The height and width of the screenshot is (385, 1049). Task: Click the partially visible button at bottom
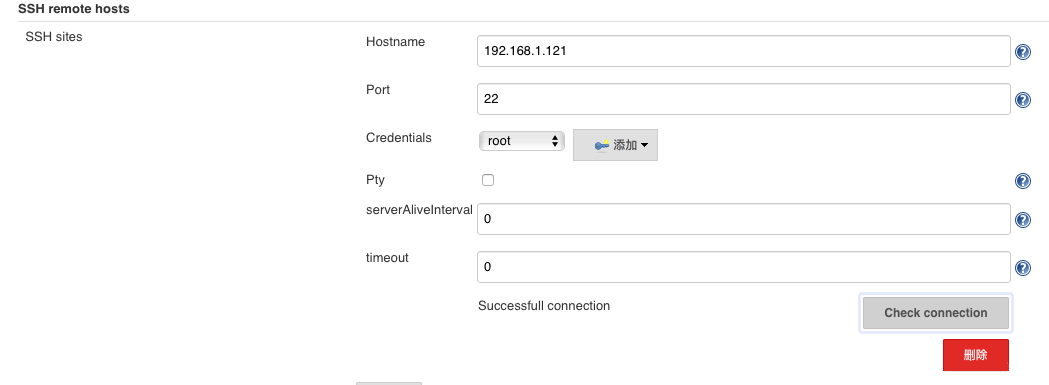(389, 383)
